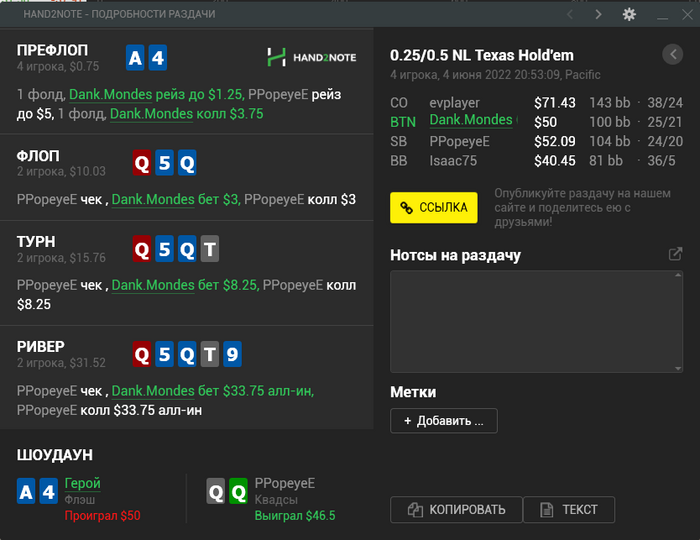The image size is (700, 540).
Task: Open settings via the gear icon
Action: point(629,14)
